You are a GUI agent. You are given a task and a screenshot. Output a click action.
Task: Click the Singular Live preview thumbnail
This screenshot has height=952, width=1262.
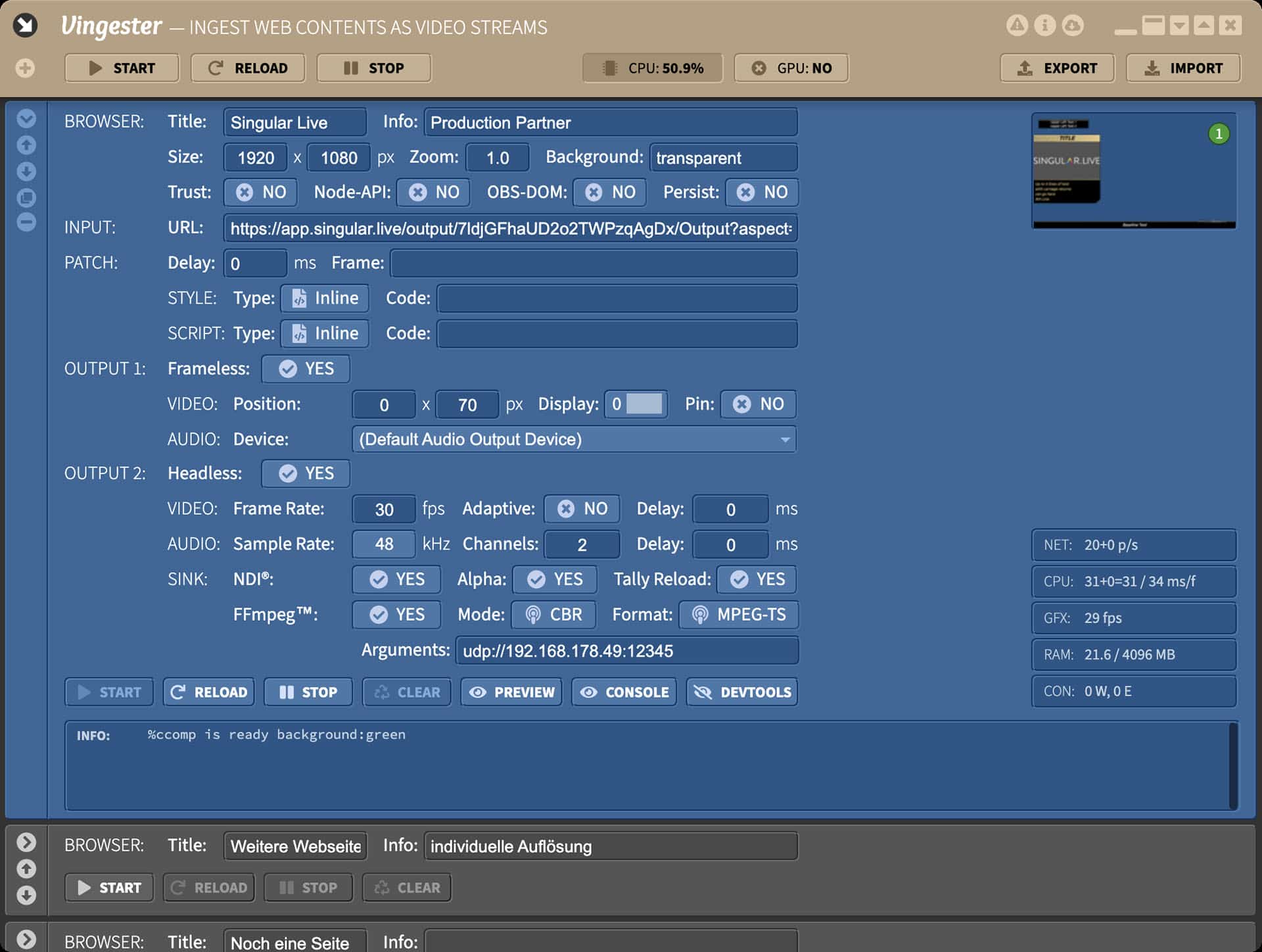coord(1133,171)
